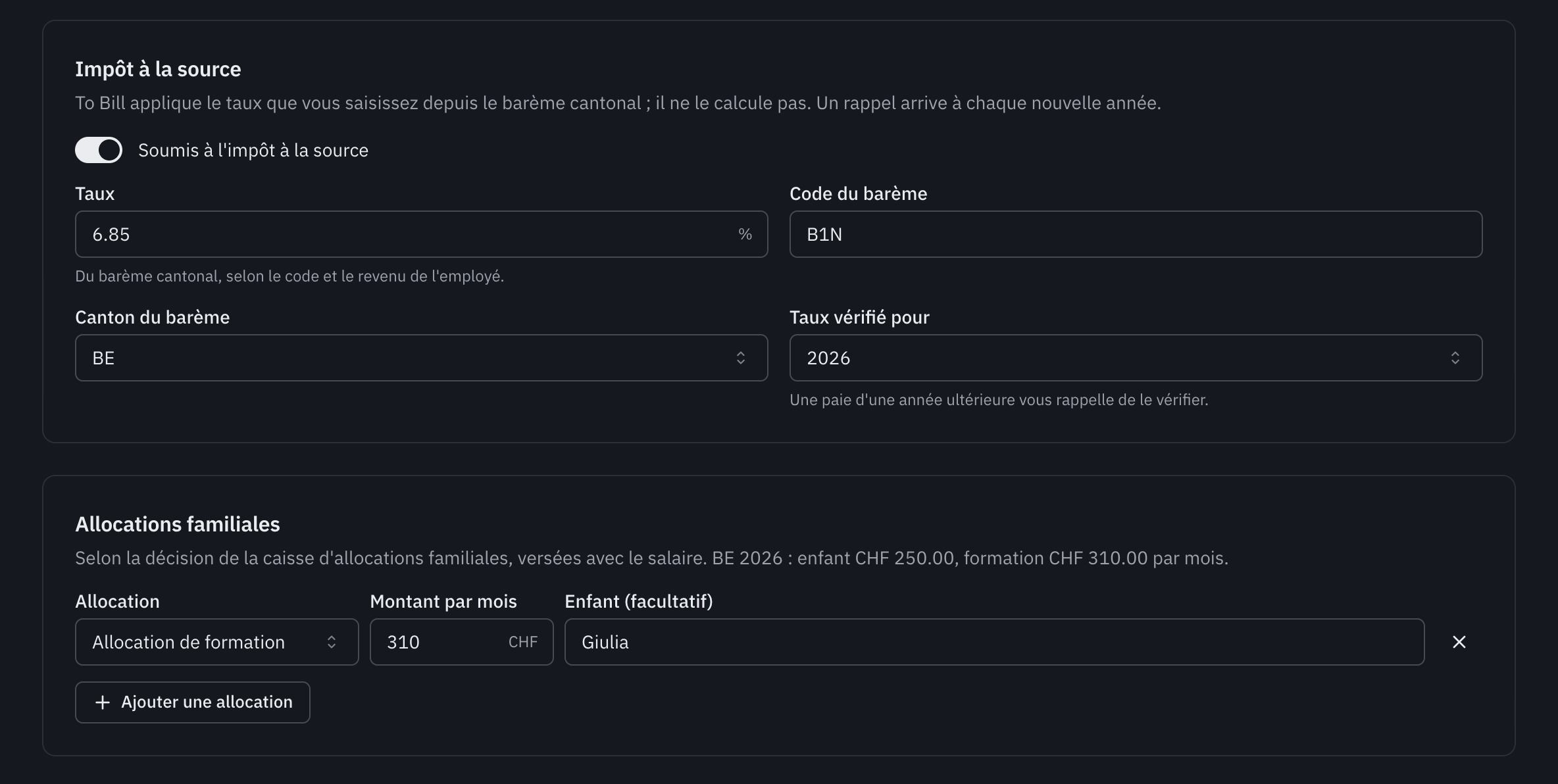This screenshot has width=1558, height=784.
Task: Click description Selon la décision de la caisse
Action: pyautogui.click(x=651, y=558)
